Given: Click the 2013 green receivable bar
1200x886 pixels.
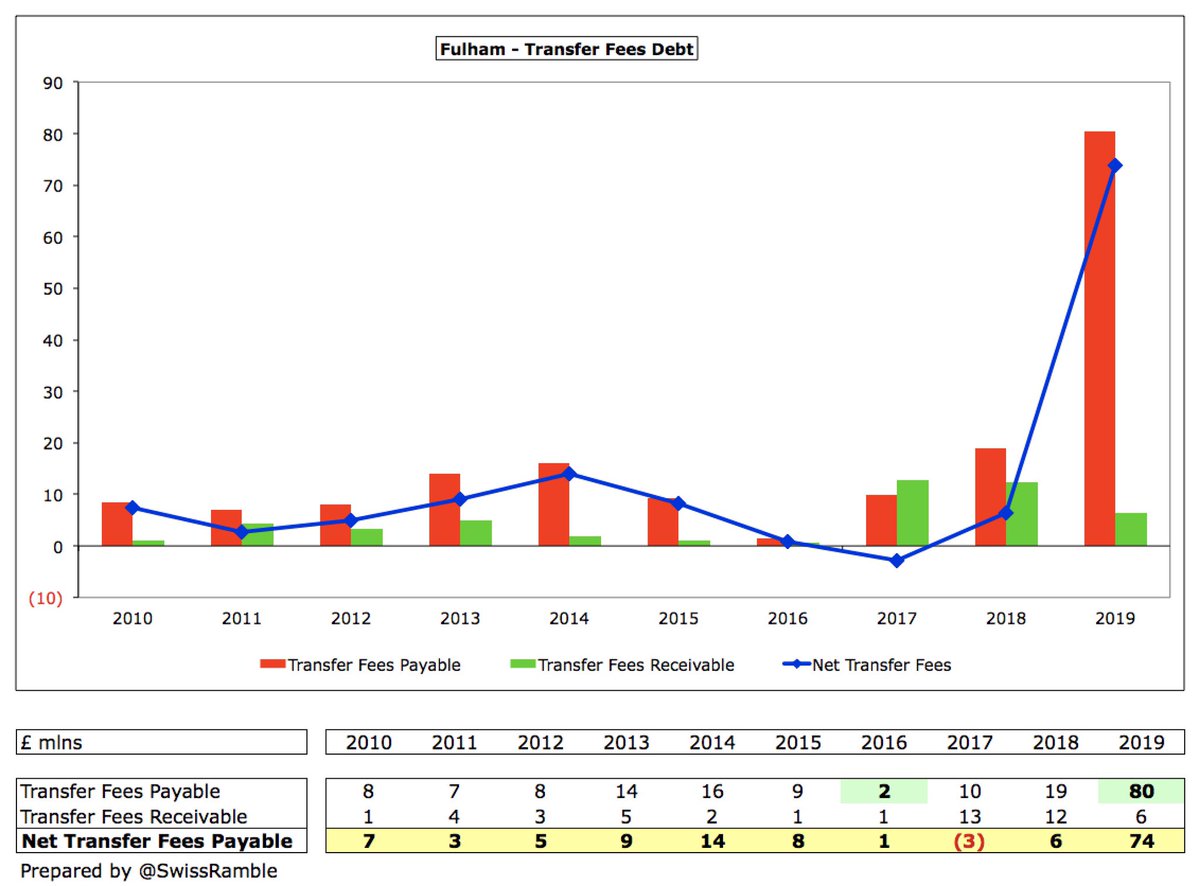Looking at the screenshot, I should click(476, 533).
